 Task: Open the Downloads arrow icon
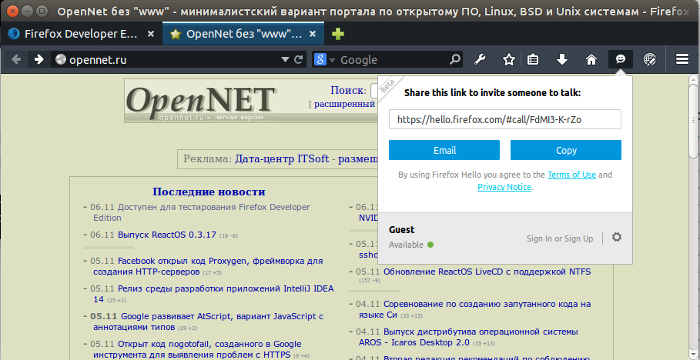pyautogui.click(x=562, y=59)
